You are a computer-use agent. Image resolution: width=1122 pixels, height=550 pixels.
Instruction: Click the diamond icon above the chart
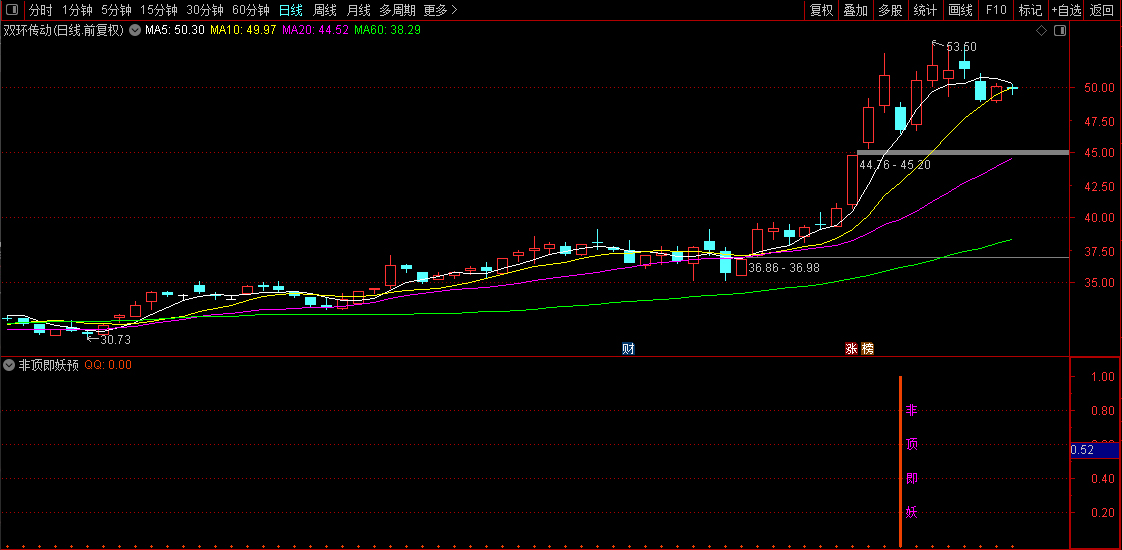[1041, 31]
